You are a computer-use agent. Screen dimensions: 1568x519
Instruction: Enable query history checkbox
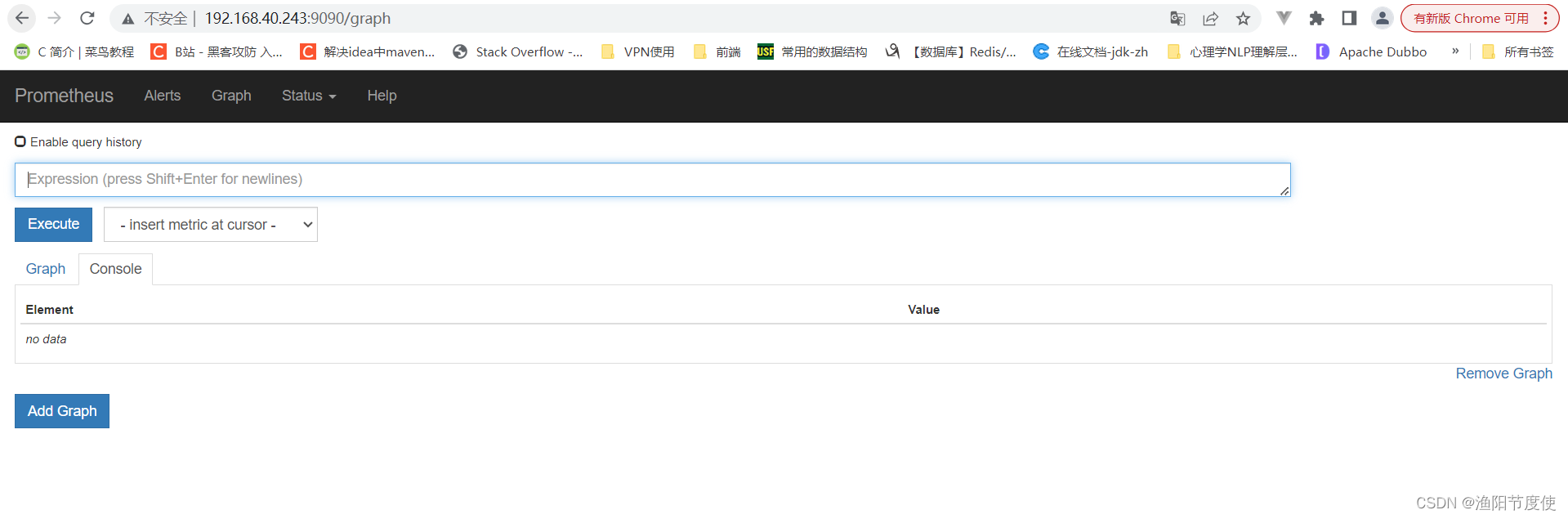click(x=20, y=141)
